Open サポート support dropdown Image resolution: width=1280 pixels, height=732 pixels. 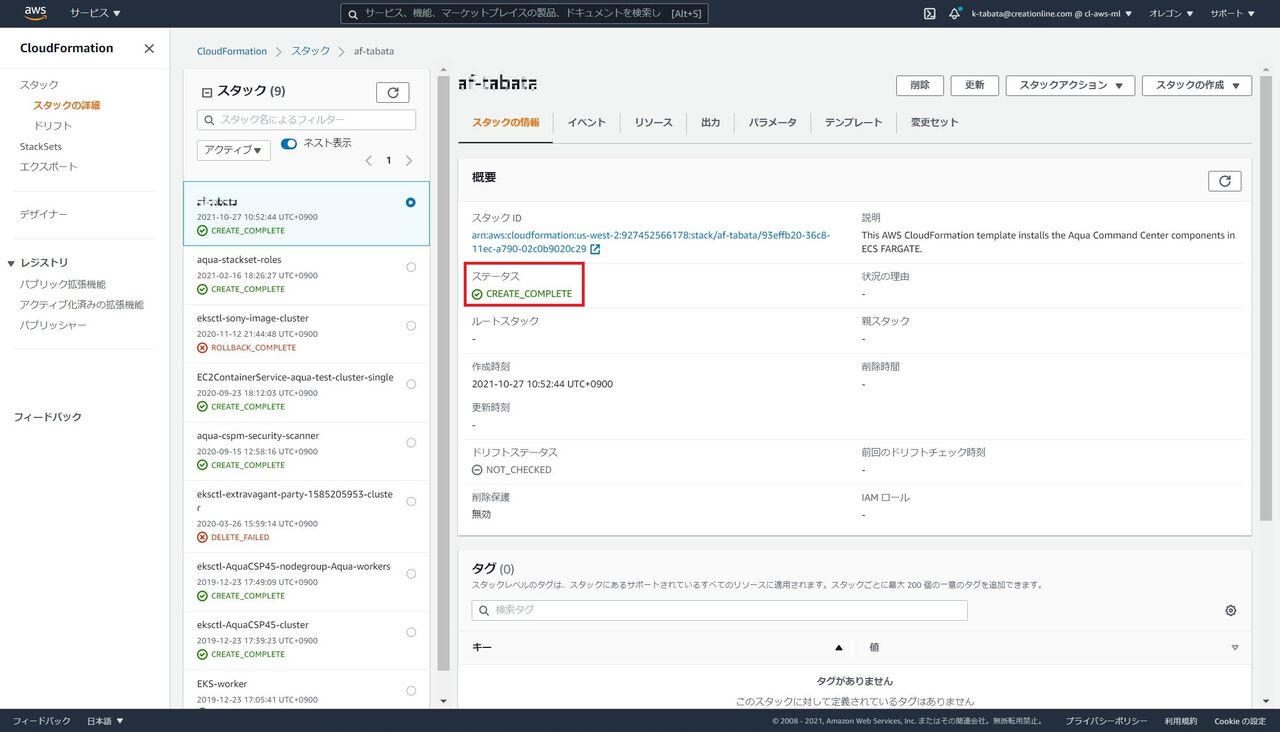click(1233, 14)
